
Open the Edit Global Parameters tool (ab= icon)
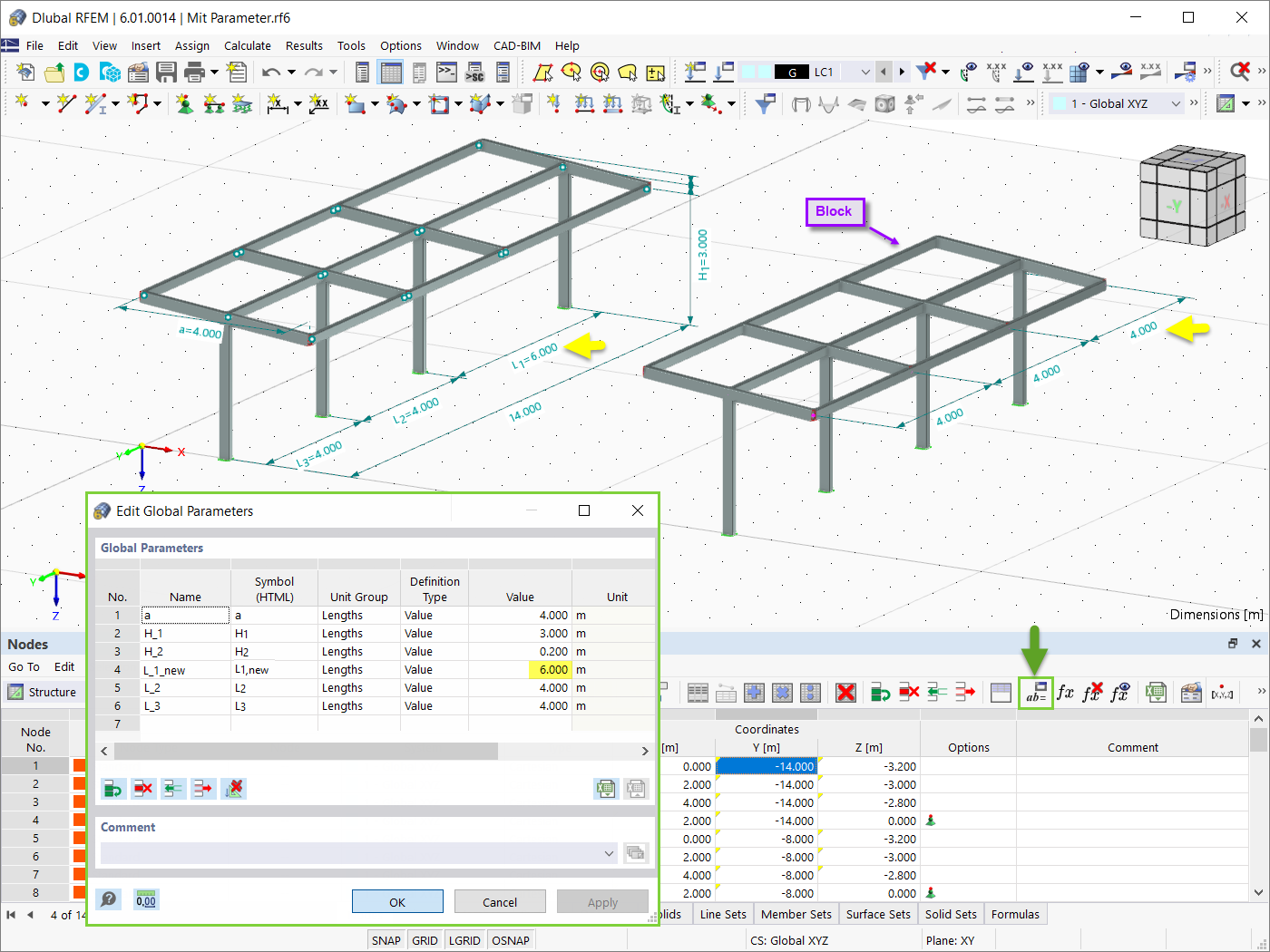point(1038,692)
